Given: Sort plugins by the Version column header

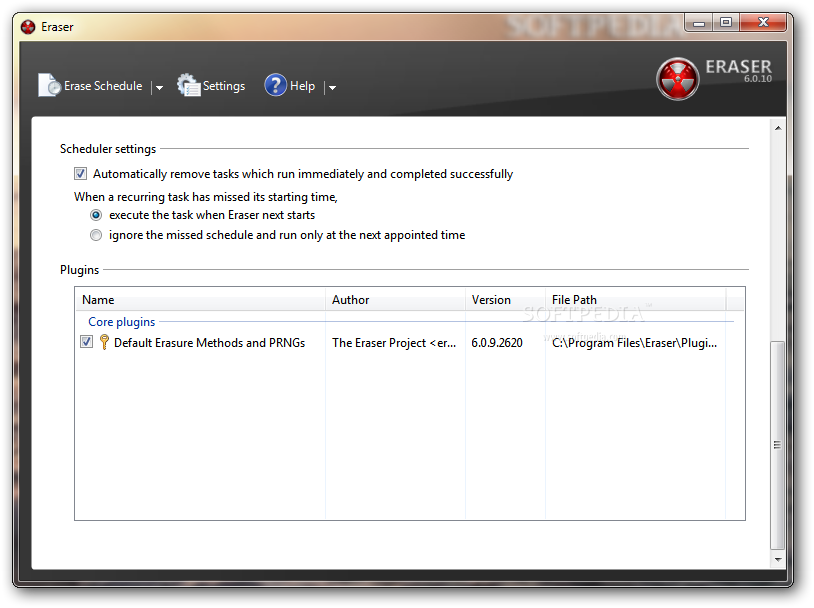Looking at the screenshot, I should (505, 300).
